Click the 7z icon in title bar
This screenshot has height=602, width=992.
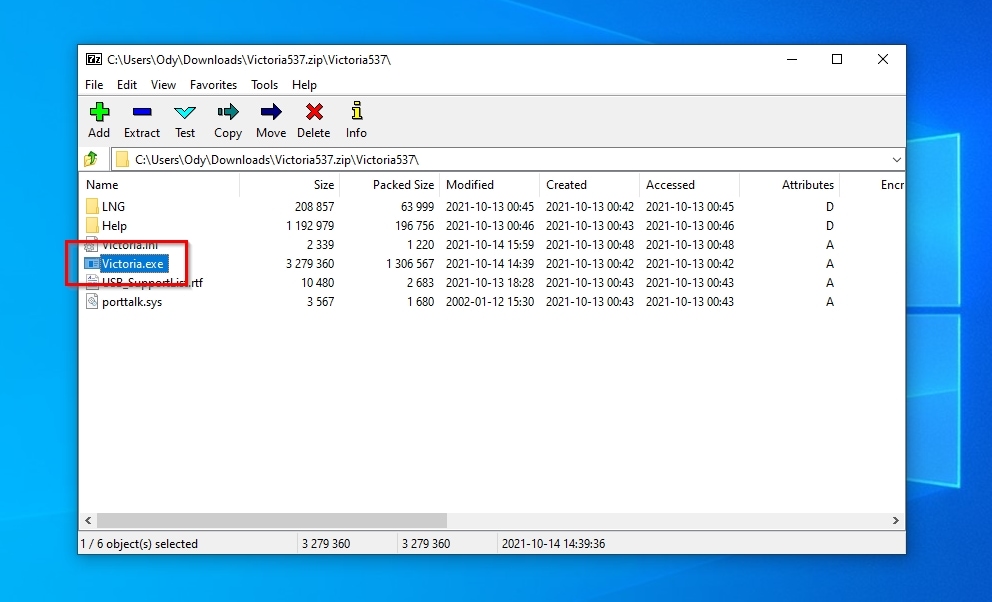[x=94, y=59]
